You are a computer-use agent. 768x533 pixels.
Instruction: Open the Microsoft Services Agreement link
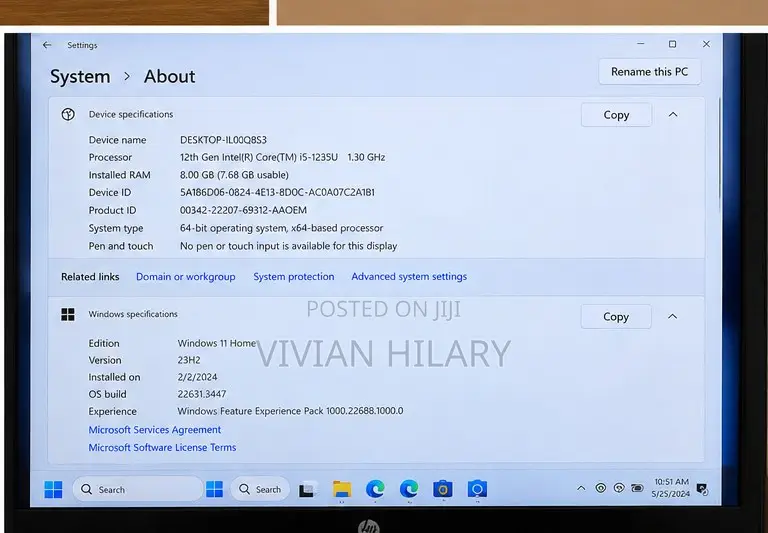tap(155, 430)
